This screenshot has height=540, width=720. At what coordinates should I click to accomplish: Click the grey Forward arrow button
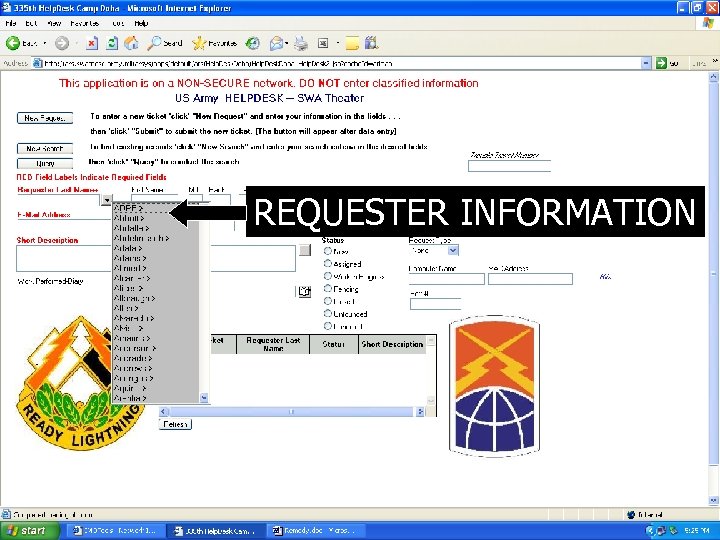[62, 44]
